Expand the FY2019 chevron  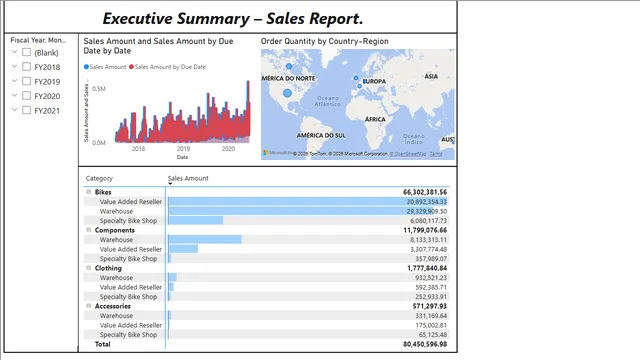[x=14, y=81]
